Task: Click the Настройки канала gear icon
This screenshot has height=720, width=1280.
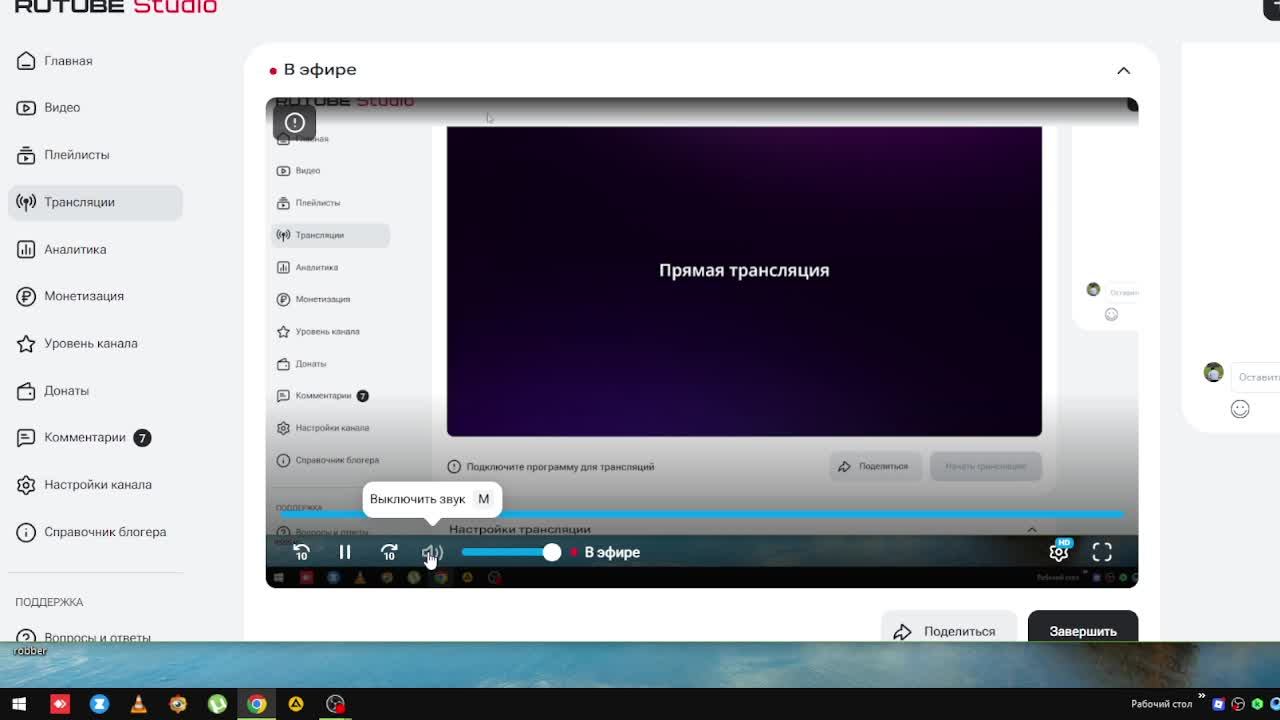Action: point(26,485)
